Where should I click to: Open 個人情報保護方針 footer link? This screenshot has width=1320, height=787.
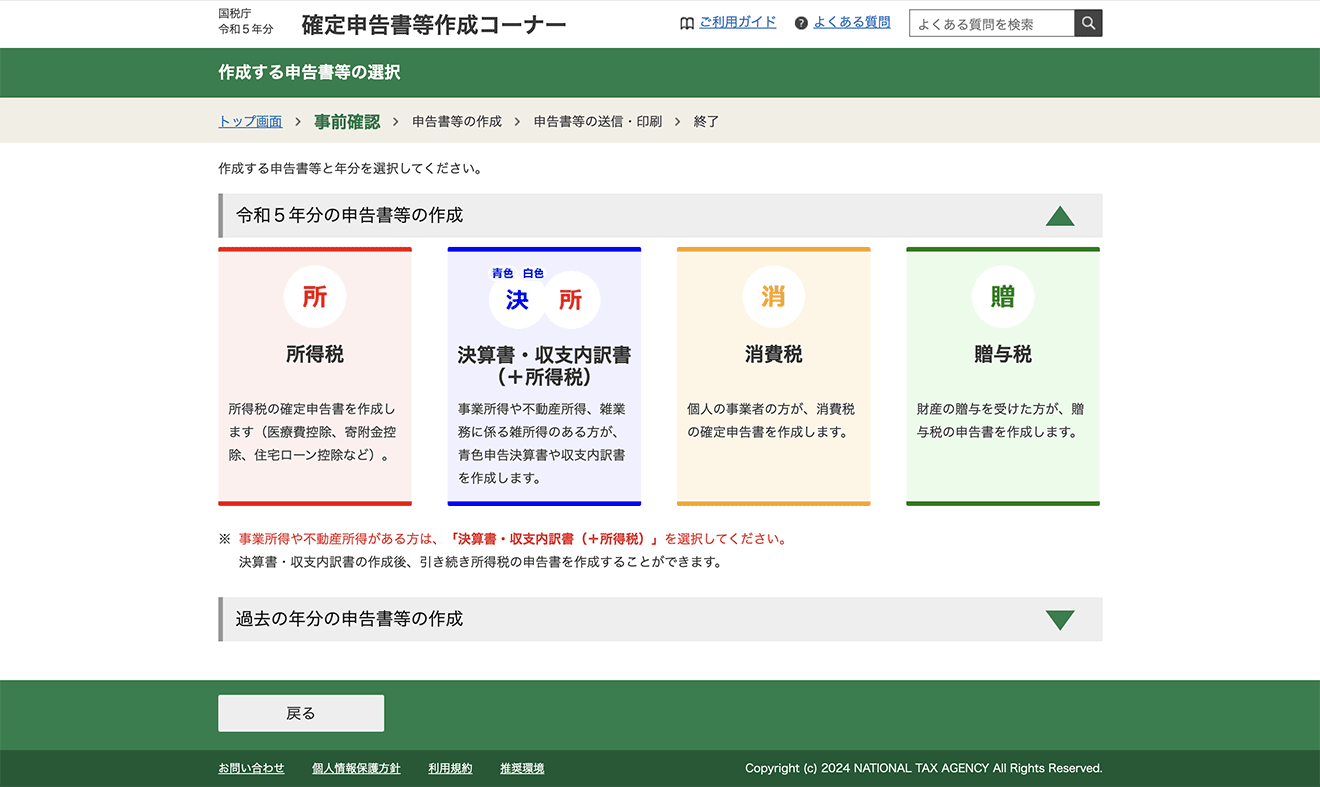point(356,768)
